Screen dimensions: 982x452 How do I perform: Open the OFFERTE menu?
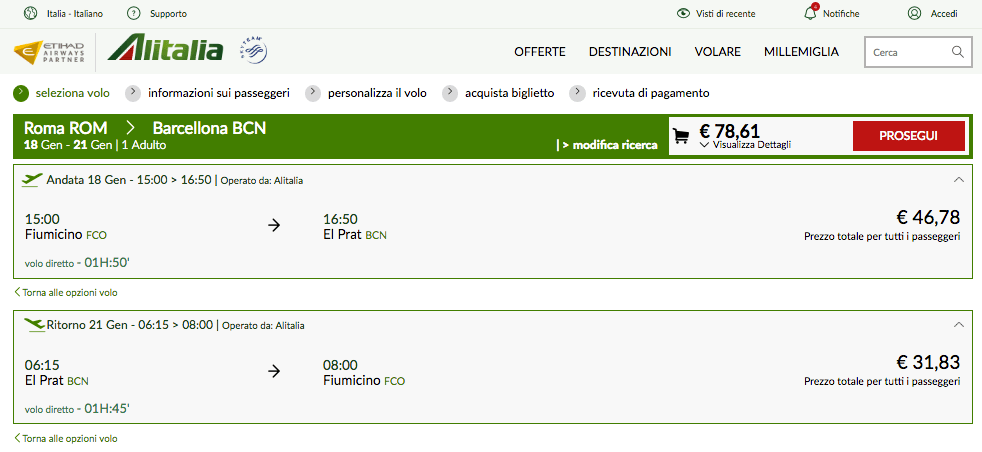(539, 52)
